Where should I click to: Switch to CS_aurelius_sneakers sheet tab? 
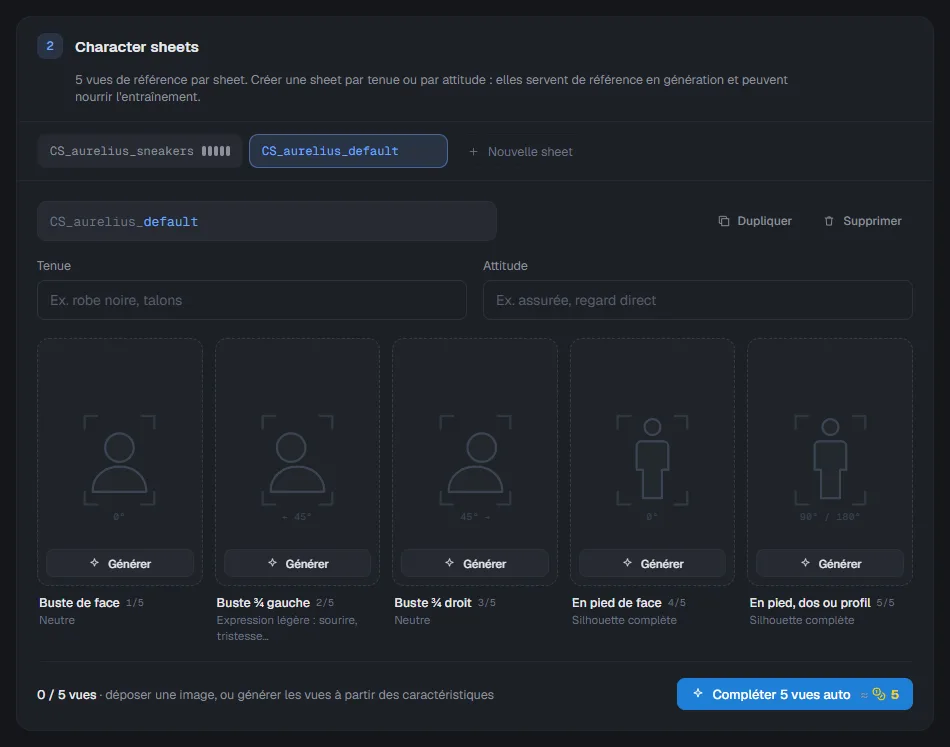pos(139,151)
